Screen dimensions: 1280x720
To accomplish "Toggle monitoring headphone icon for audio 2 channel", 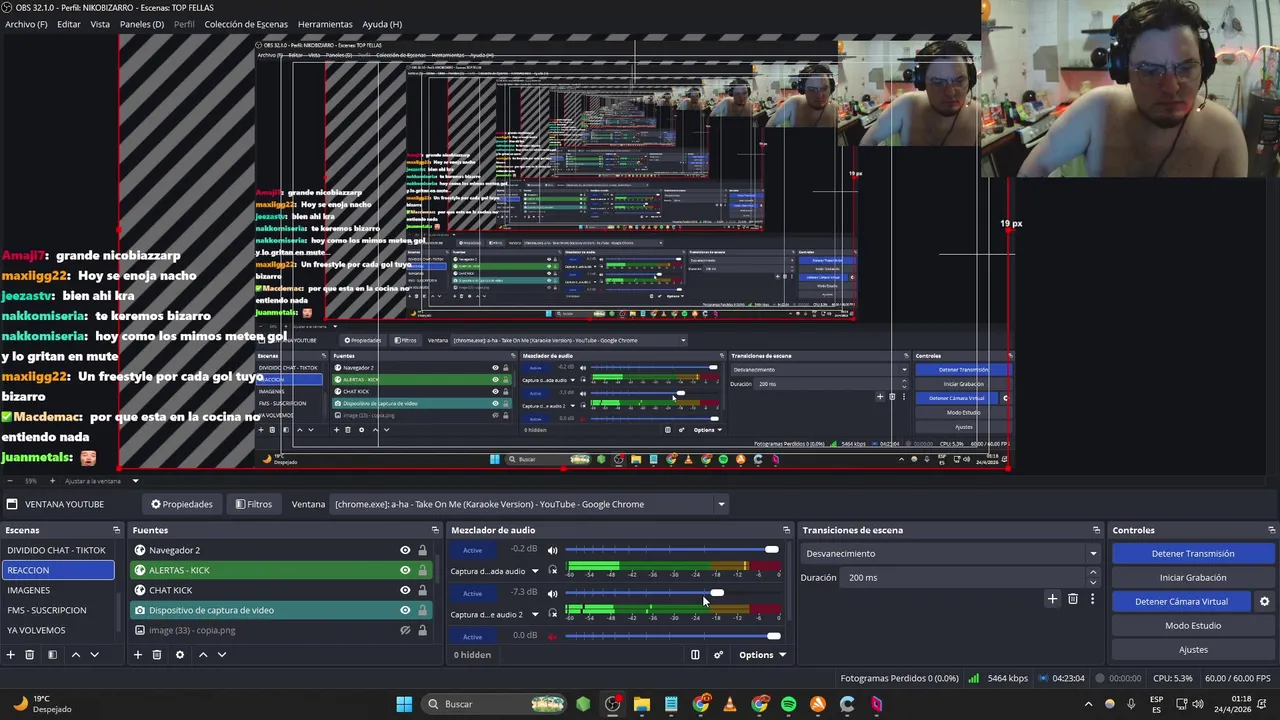I will [x=553, y=614].
